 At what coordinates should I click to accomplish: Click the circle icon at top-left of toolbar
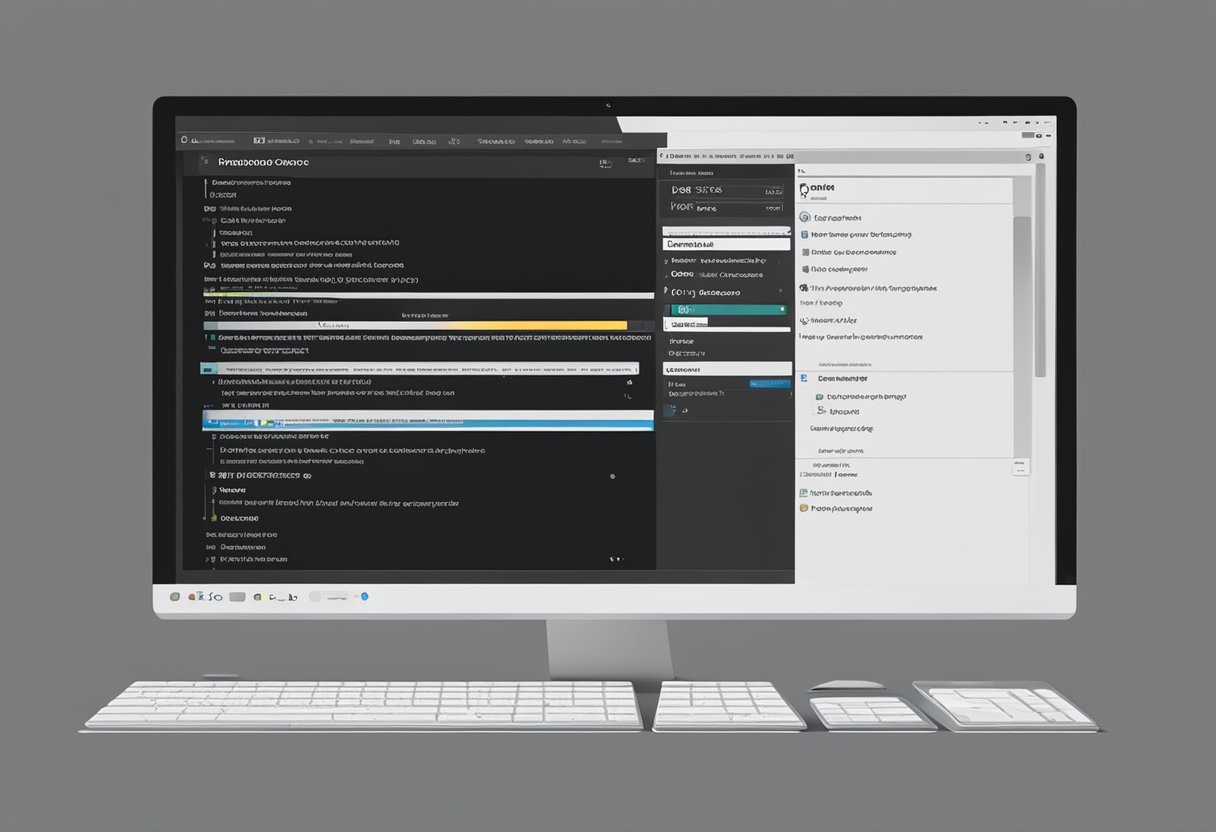point(182,141)
